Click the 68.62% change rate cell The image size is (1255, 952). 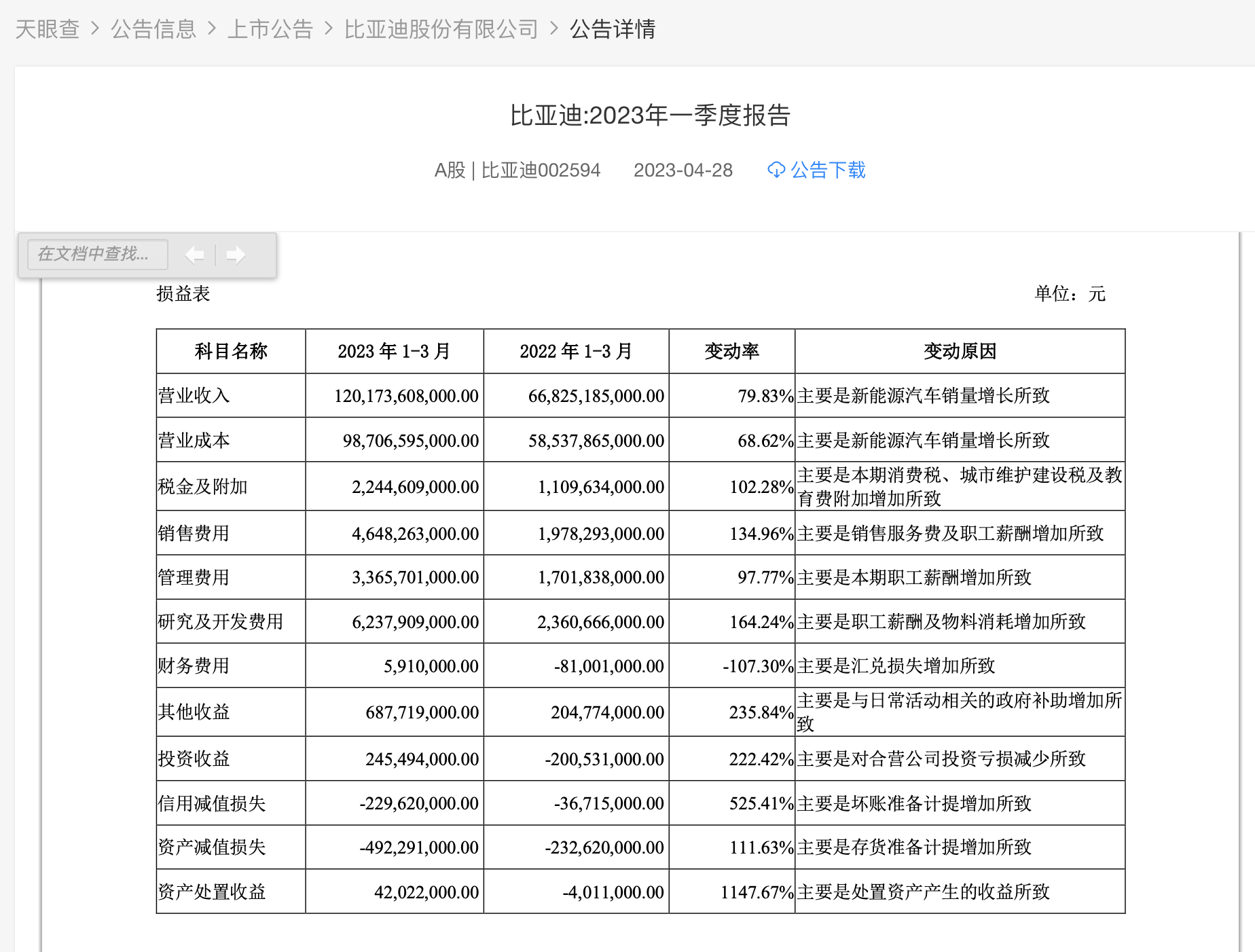[x=766, y=441]
